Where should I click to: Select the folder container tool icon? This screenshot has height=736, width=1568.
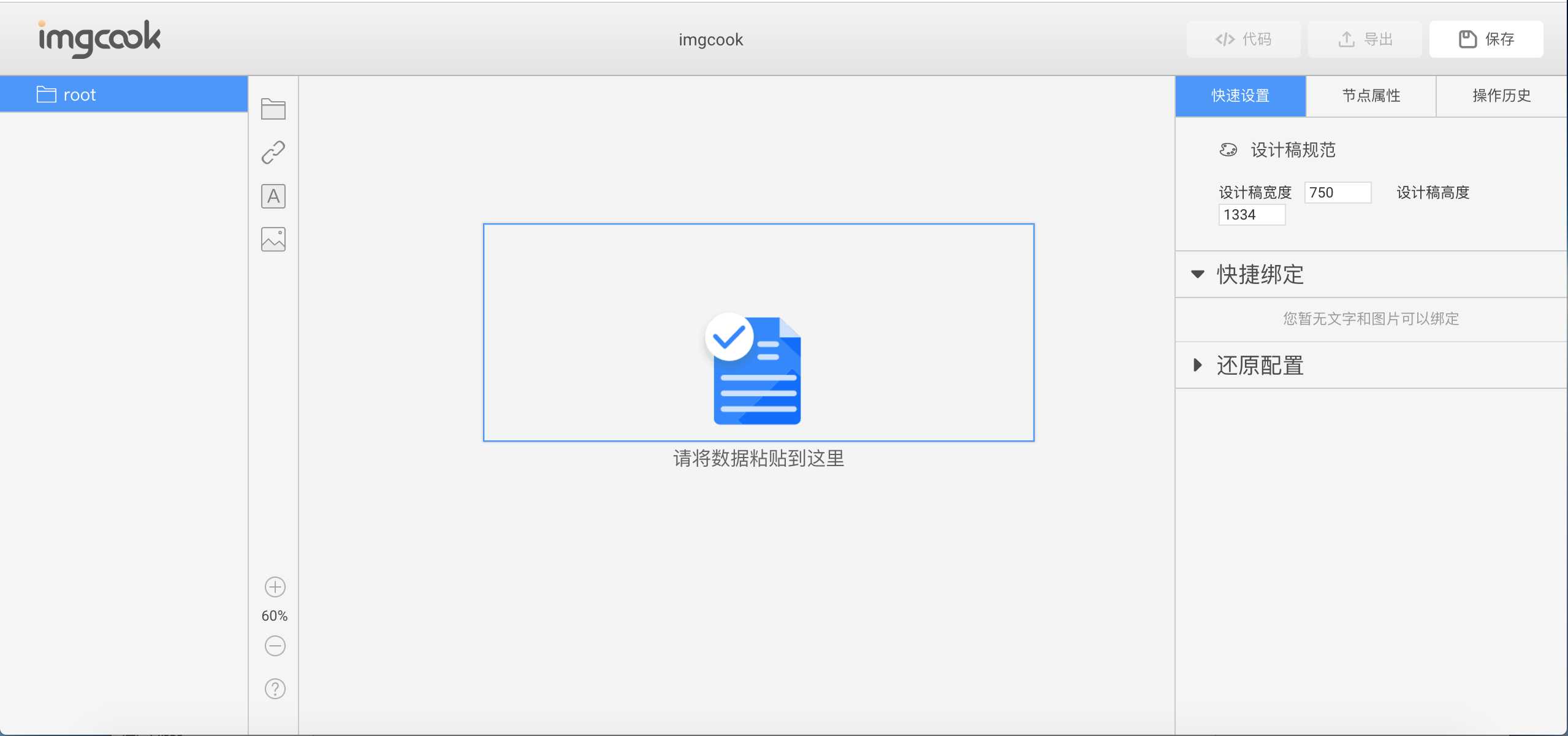pos(273,109)
